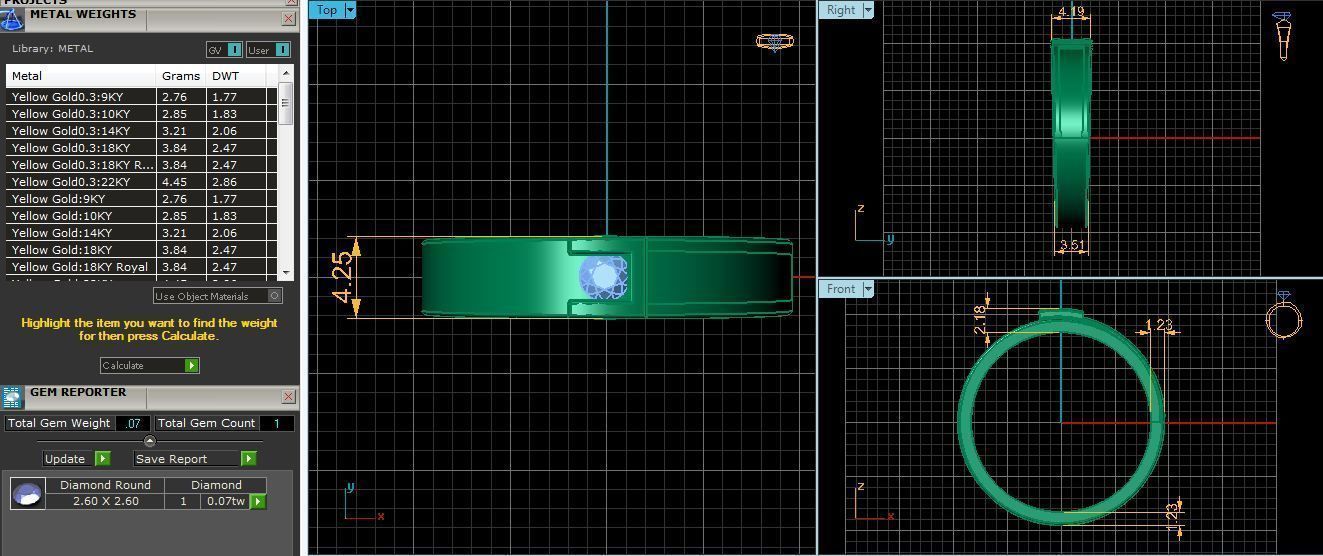Click the ring preview icon in Top viewport

(x=774, y=42)
